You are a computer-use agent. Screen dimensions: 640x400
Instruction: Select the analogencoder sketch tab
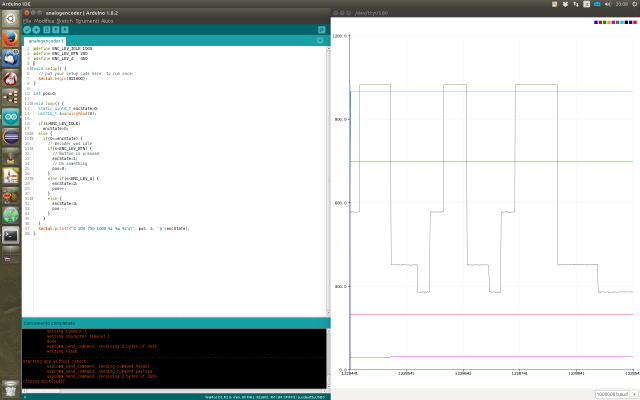pyautogui.click(x=46, y=41)
